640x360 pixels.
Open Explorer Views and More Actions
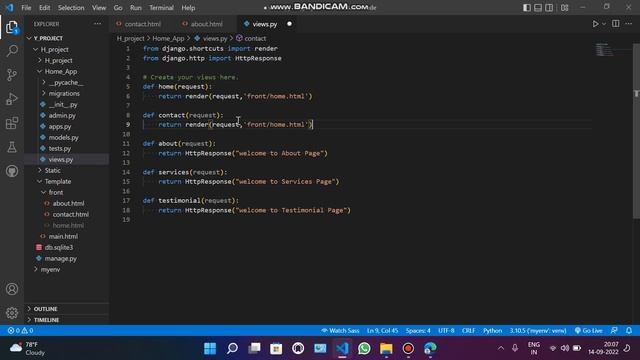click(x=97, y=24)
